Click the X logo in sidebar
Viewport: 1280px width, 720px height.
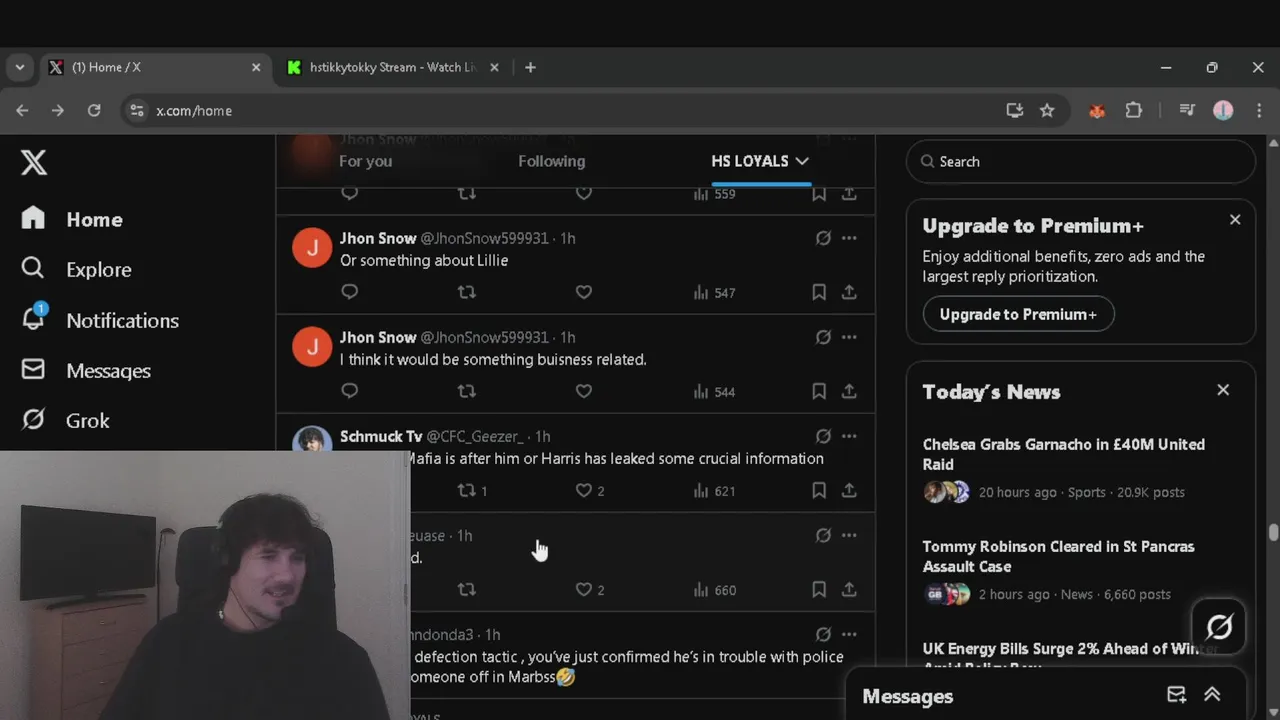click(x=34, y=162)
